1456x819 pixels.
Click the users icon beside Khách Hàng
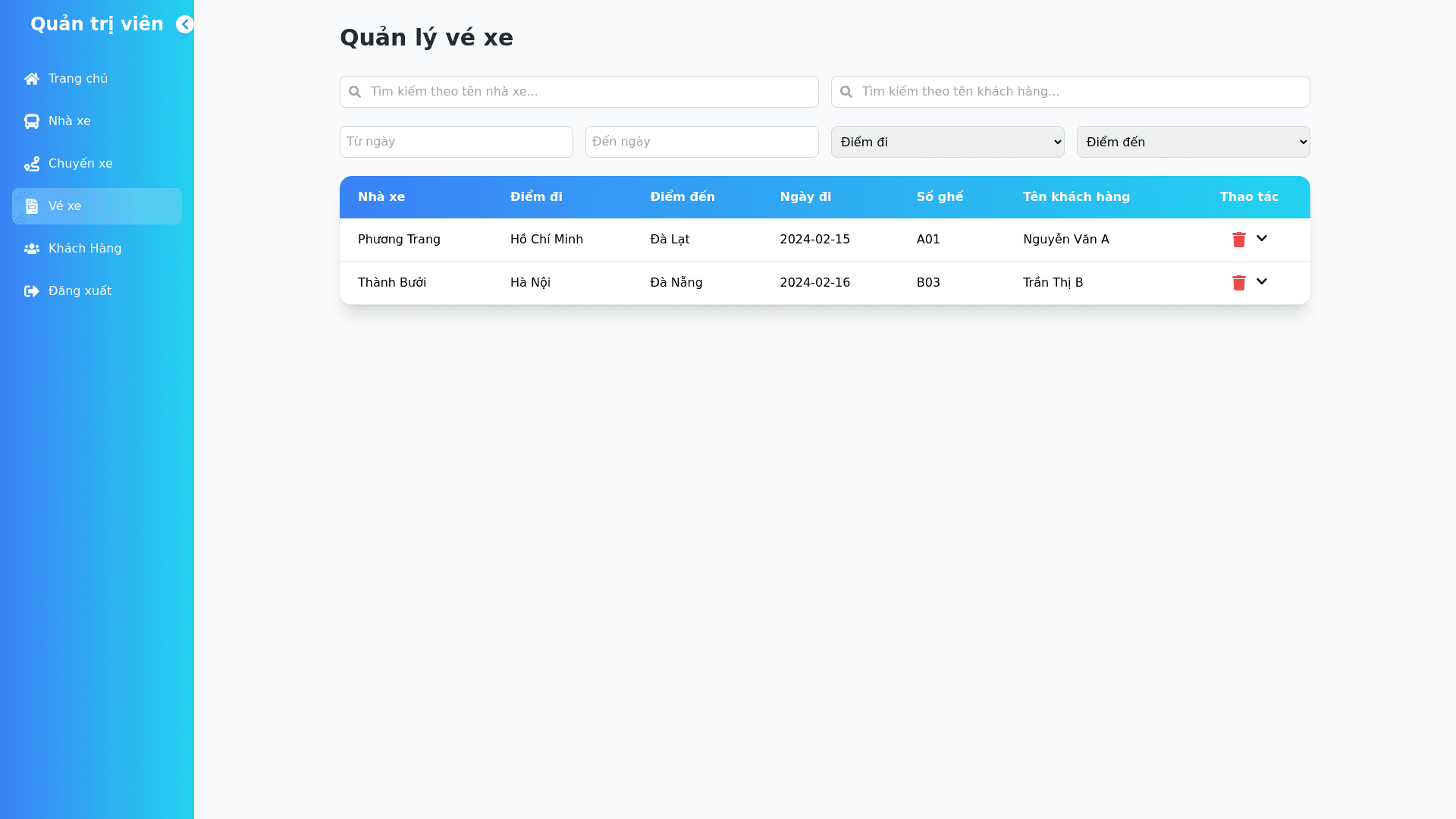point(32,249)
